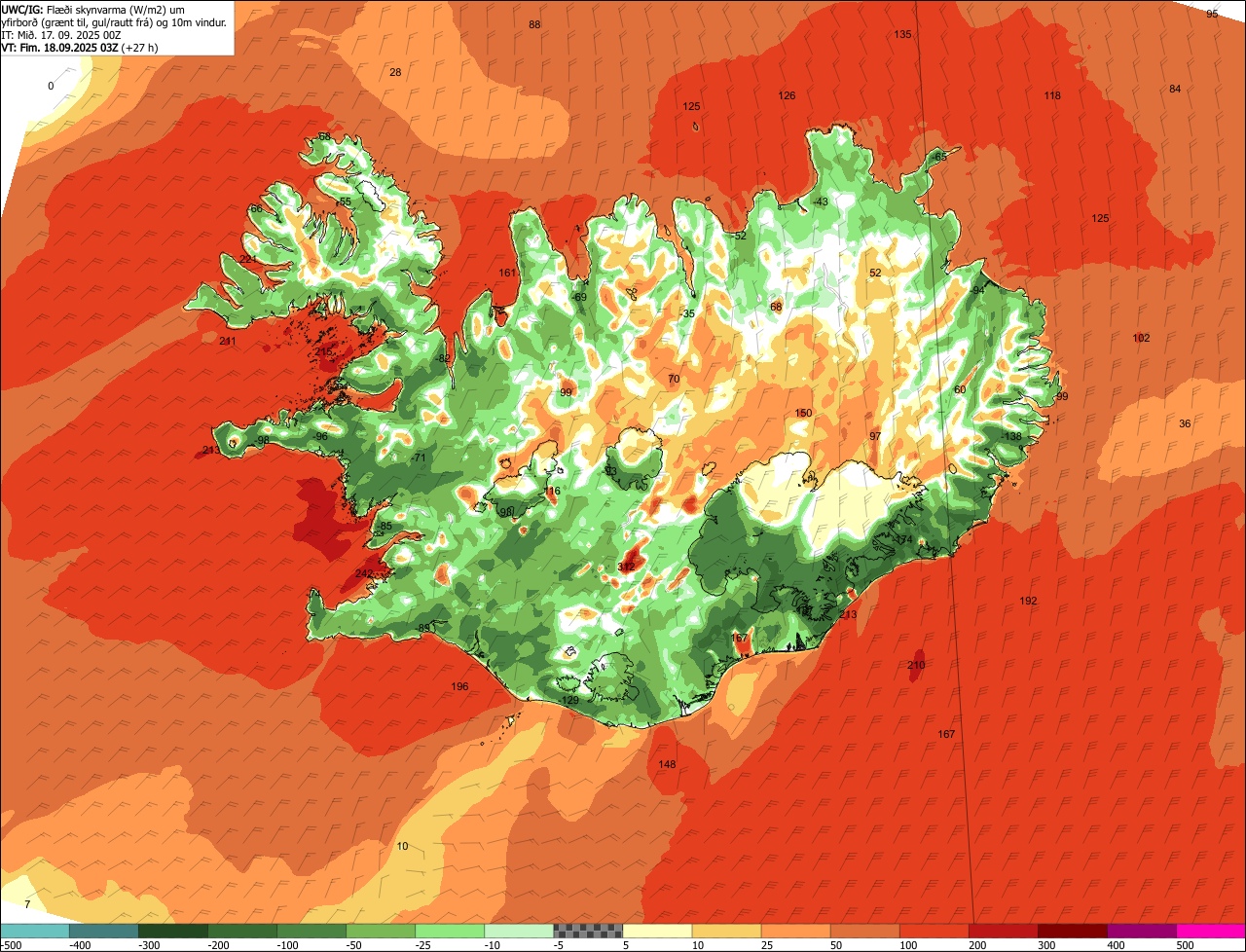Viewport: 1246px width, 952px height.
Task: Click the map value 135 over the northern sea
Action: [902, 34]
